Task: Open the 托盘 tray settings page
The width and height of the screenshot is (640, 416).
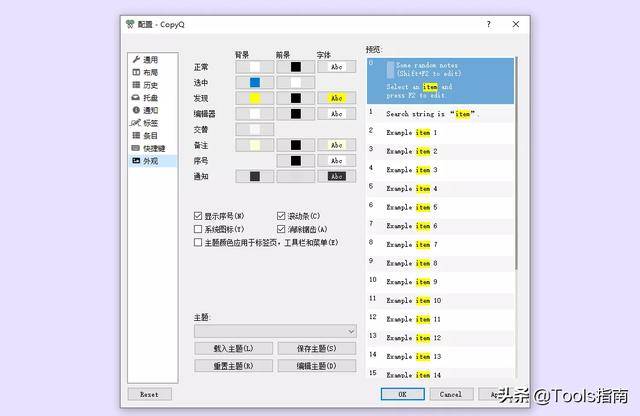Action: [152, 98]
